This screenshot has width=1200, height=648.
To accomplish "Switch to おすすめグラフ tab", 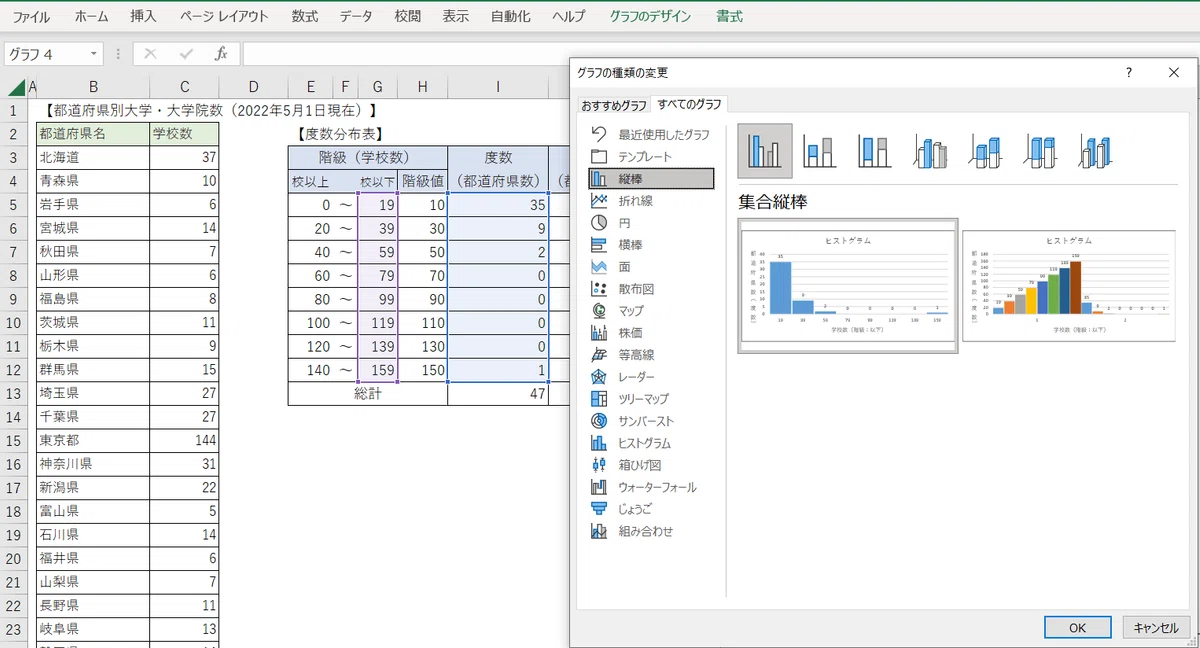I will [x=614, y=105].
